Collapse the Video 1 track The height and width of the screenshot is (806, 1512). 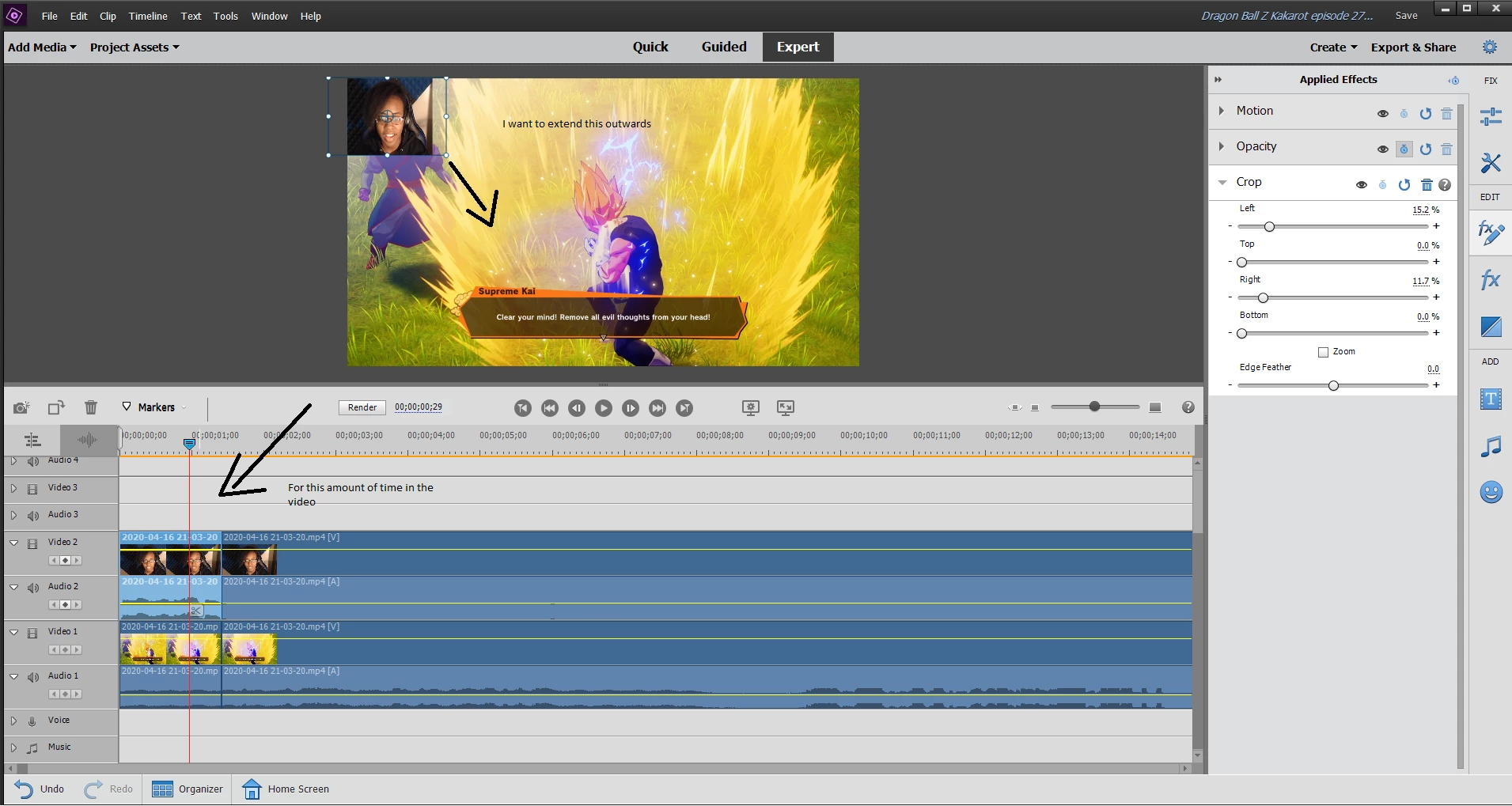13,632
